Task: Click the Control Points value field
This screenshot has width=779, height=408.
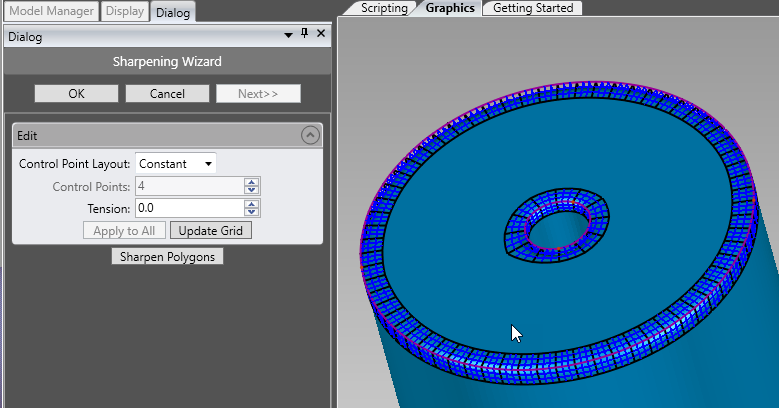Action: 189,186
